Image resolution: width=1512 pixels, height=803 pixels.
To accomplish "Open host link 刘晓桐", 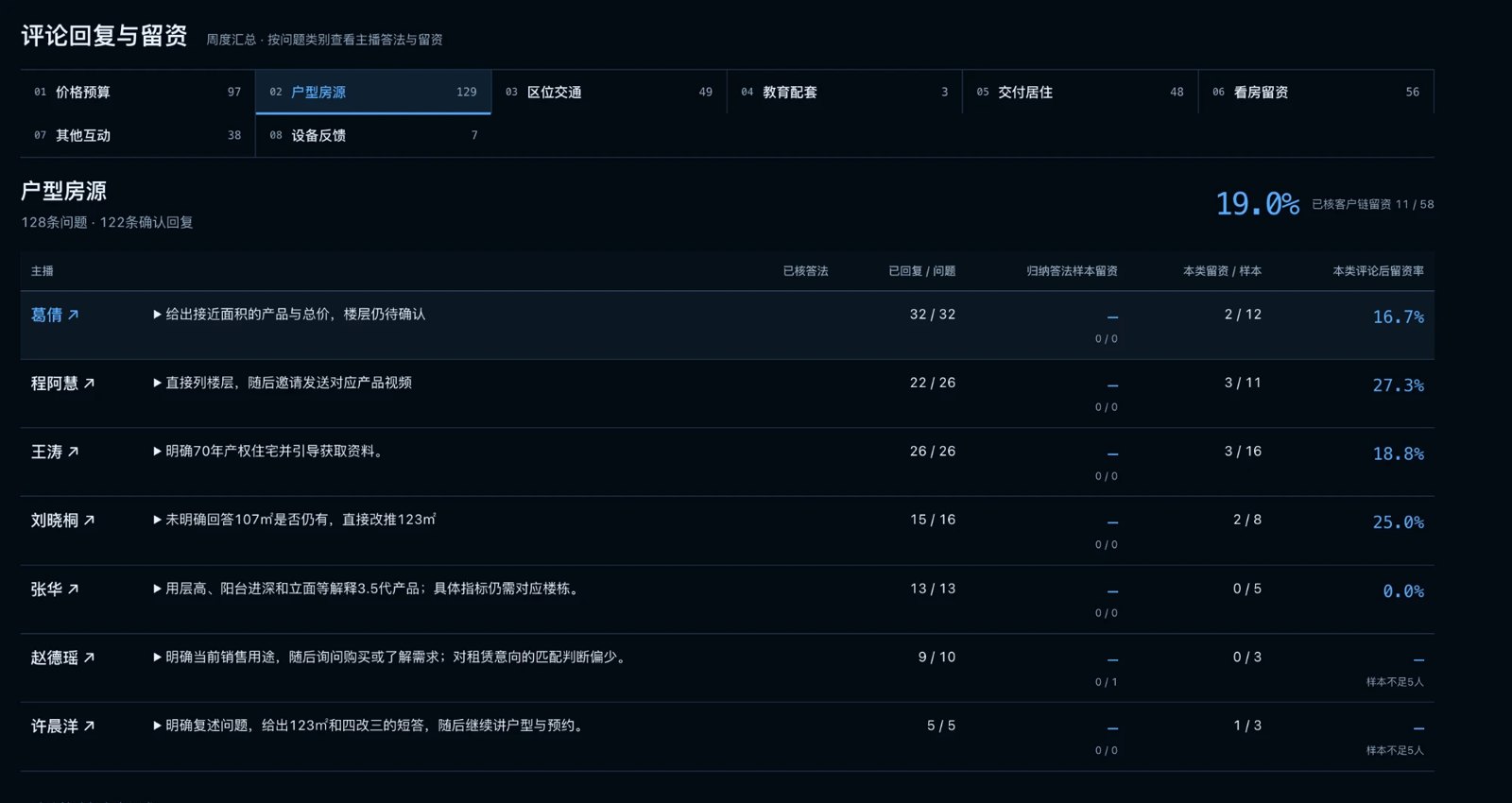I will (x=62, y=521).
